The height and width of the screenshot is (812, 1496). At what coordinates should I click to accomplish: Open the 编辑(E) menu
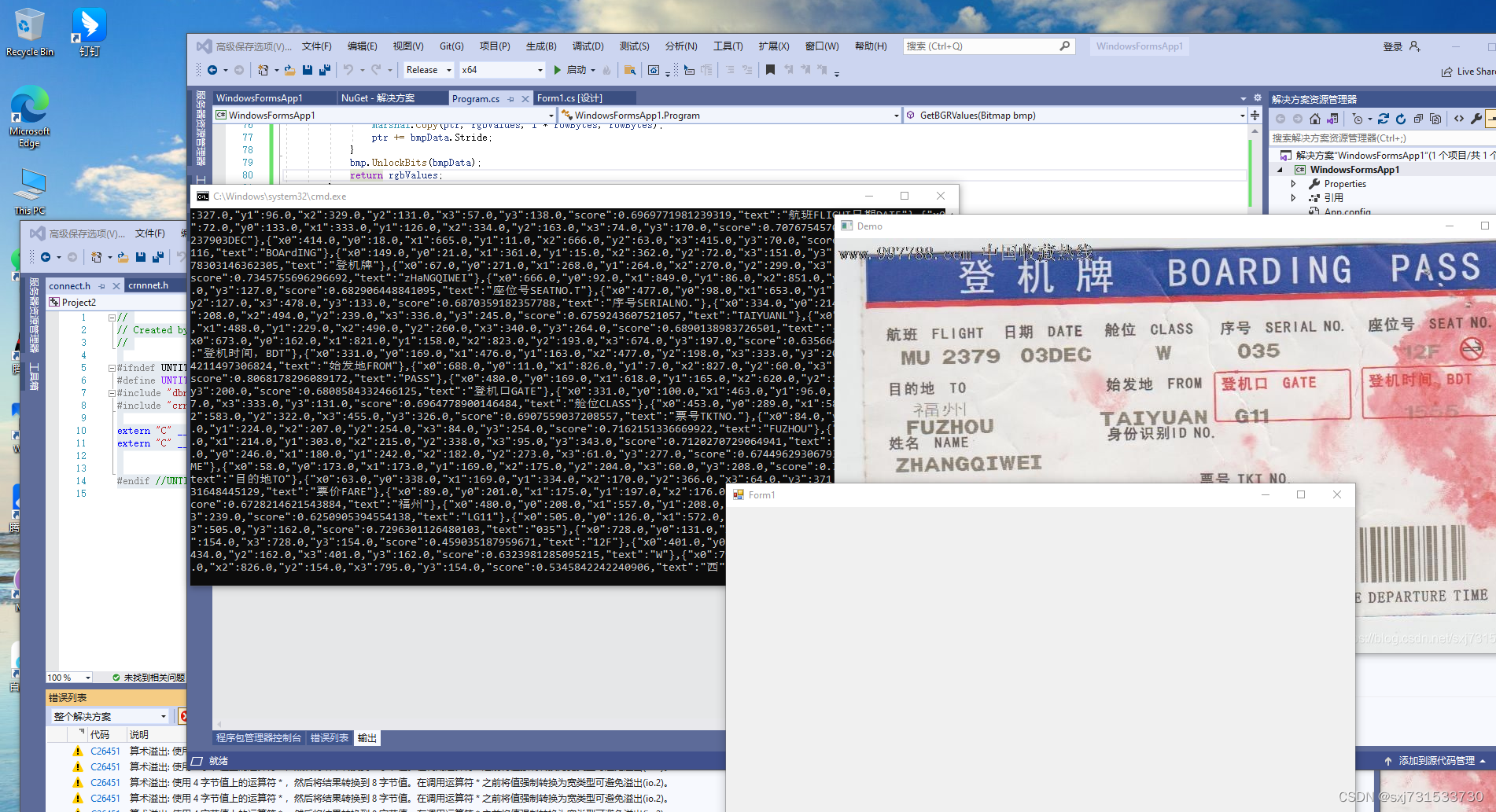[x=362, y=46]
